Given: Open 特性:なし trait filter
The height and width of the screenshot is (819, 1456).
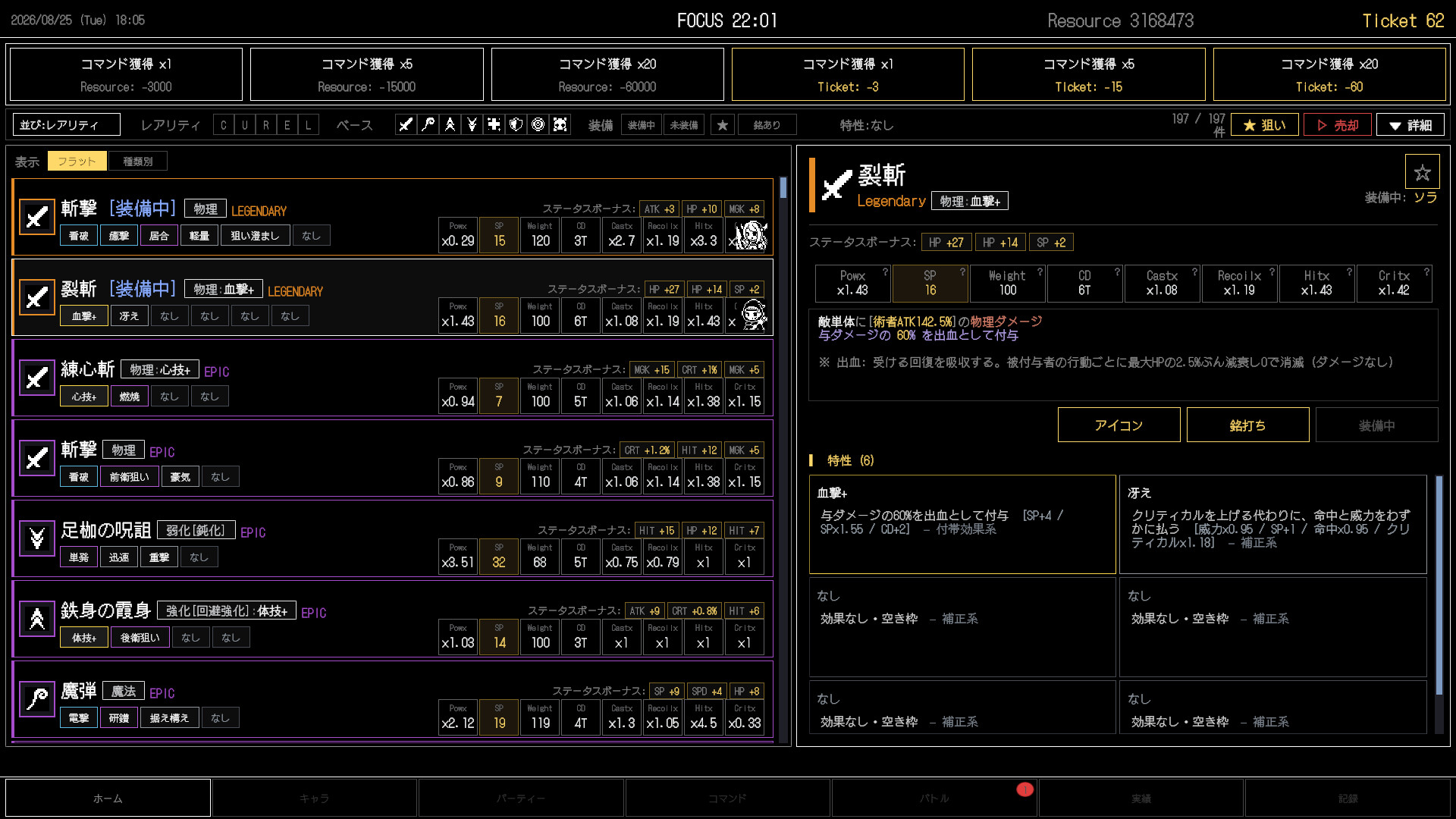Looking at the screenshot, I should point(867,125).
